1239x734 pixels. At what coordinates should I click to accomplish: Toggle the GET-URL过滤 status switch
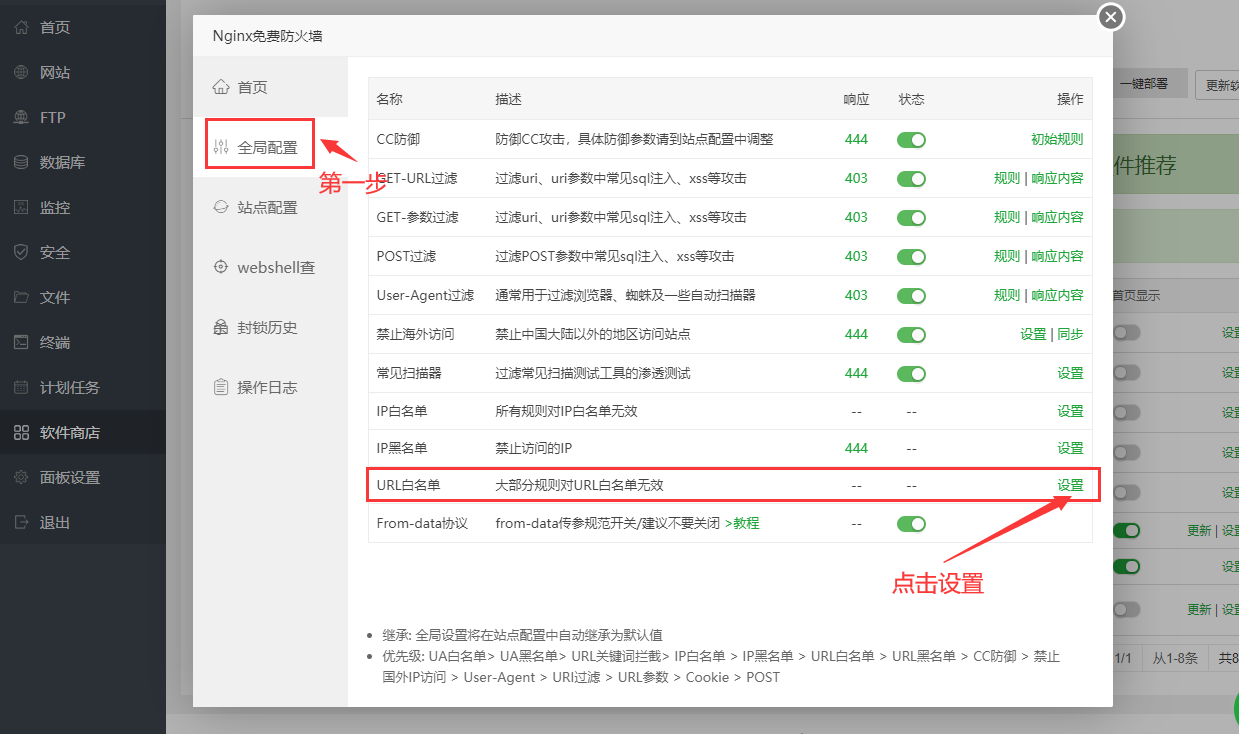(911, 179)
